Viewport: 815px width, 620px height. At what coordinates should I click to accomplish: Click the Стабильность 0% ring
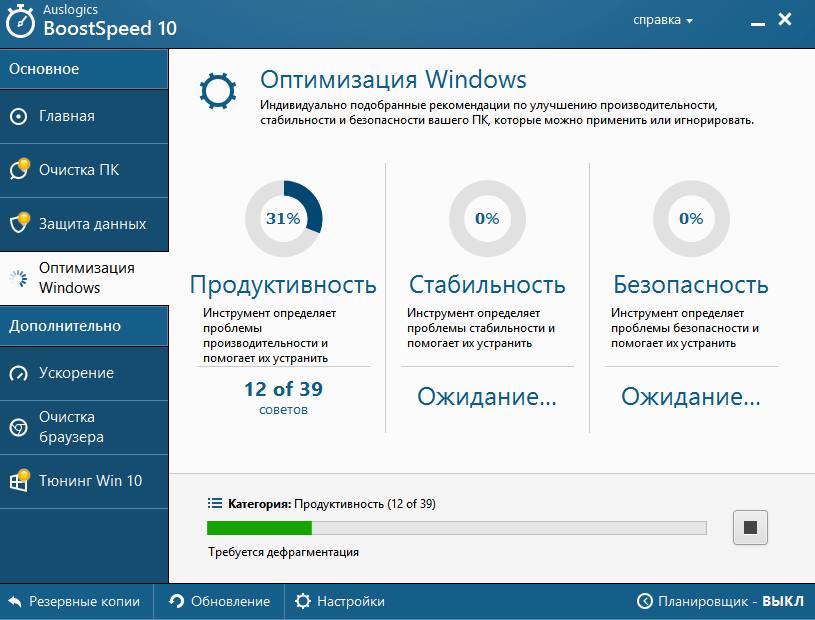click(487, 218)
